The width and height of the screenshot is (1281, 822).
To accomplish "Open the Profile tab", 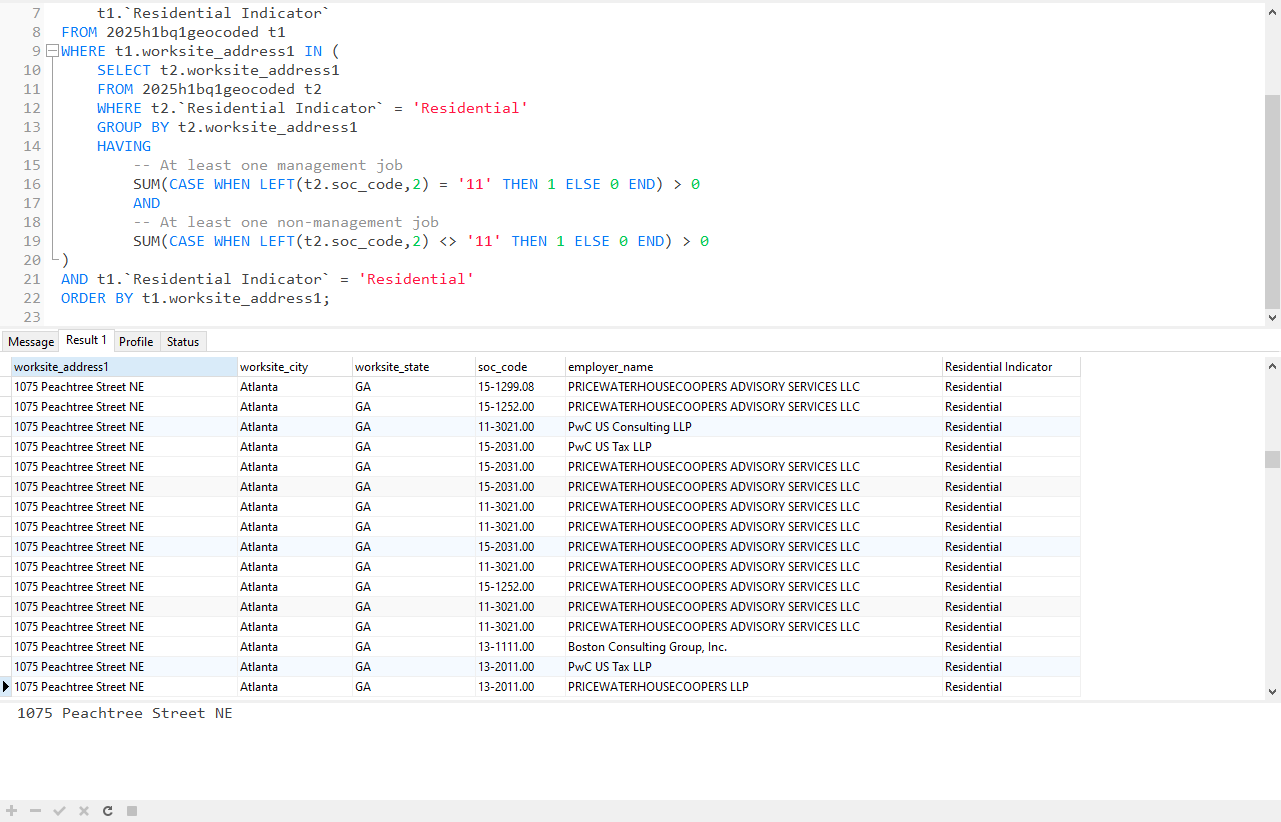I will [136, 342].
